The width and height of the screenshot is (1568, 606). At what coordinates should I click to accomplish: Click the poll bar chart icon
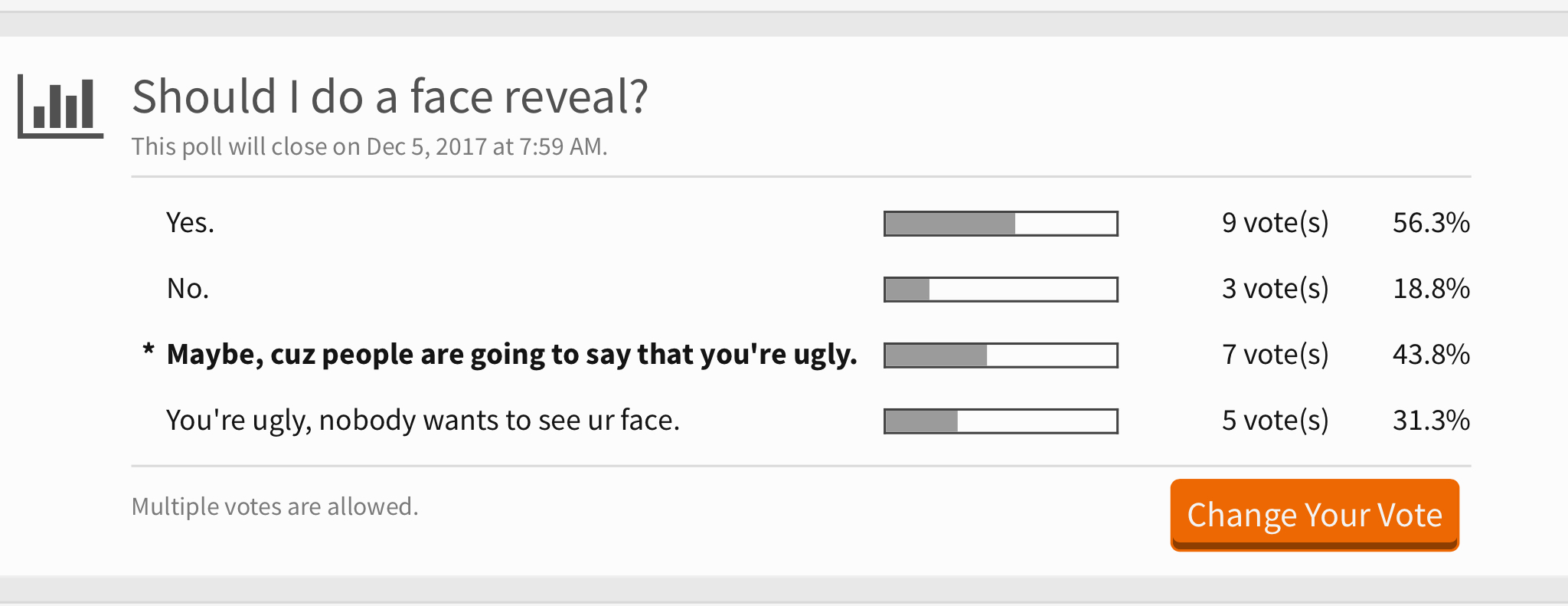(60, 106)
